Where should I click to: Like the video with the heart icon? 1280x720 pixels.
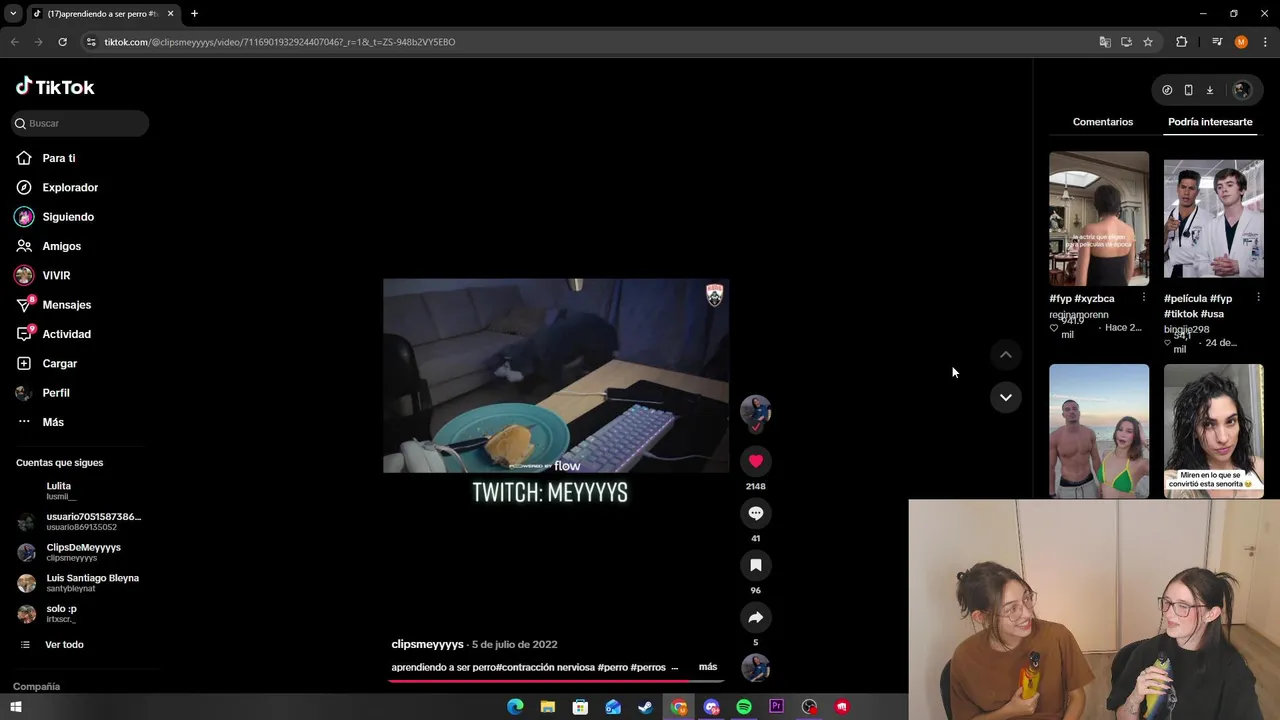click(756, 461)
